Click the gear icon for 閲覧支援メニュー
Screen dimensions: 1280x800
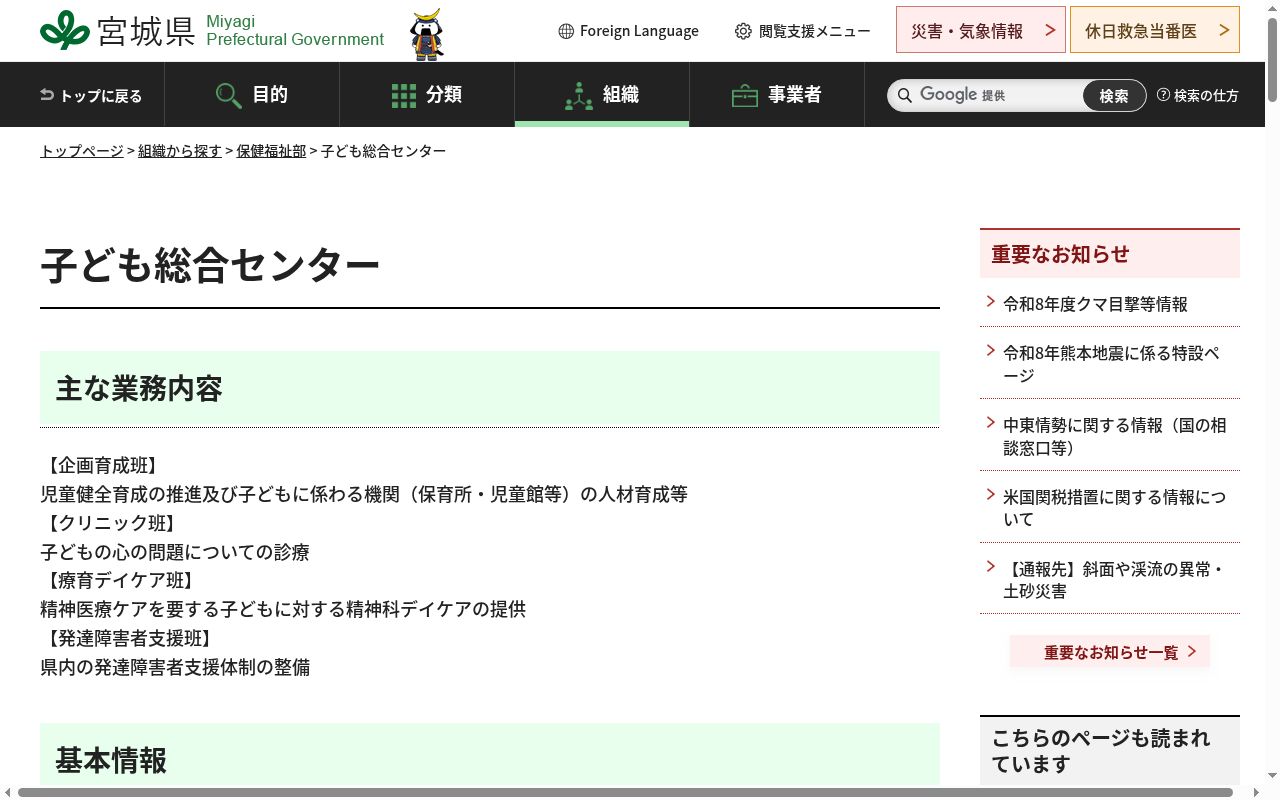click(743, 31)
